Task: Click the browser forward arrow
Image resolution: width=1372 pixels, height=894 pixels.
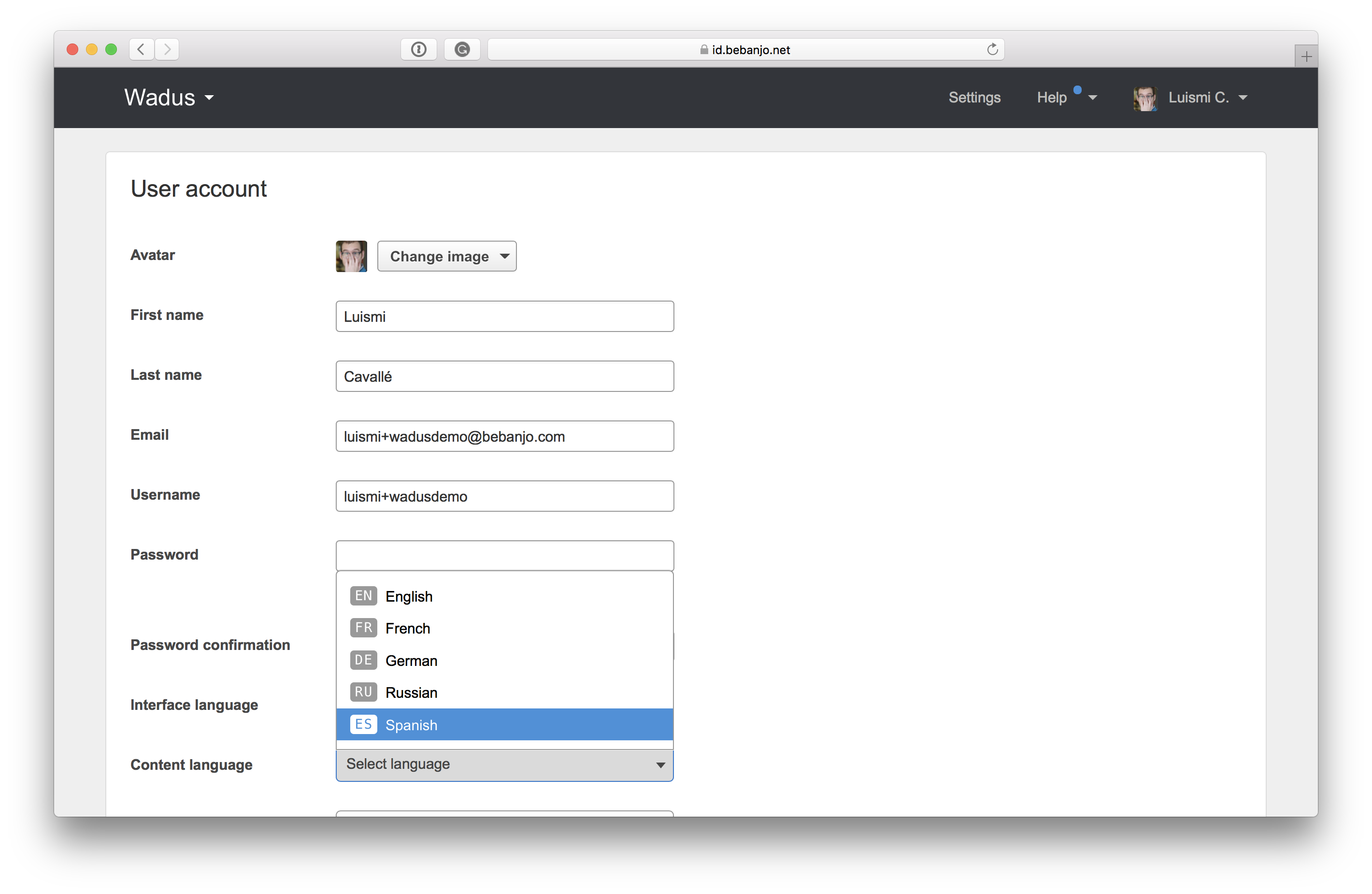Action: tap(167, 49)
